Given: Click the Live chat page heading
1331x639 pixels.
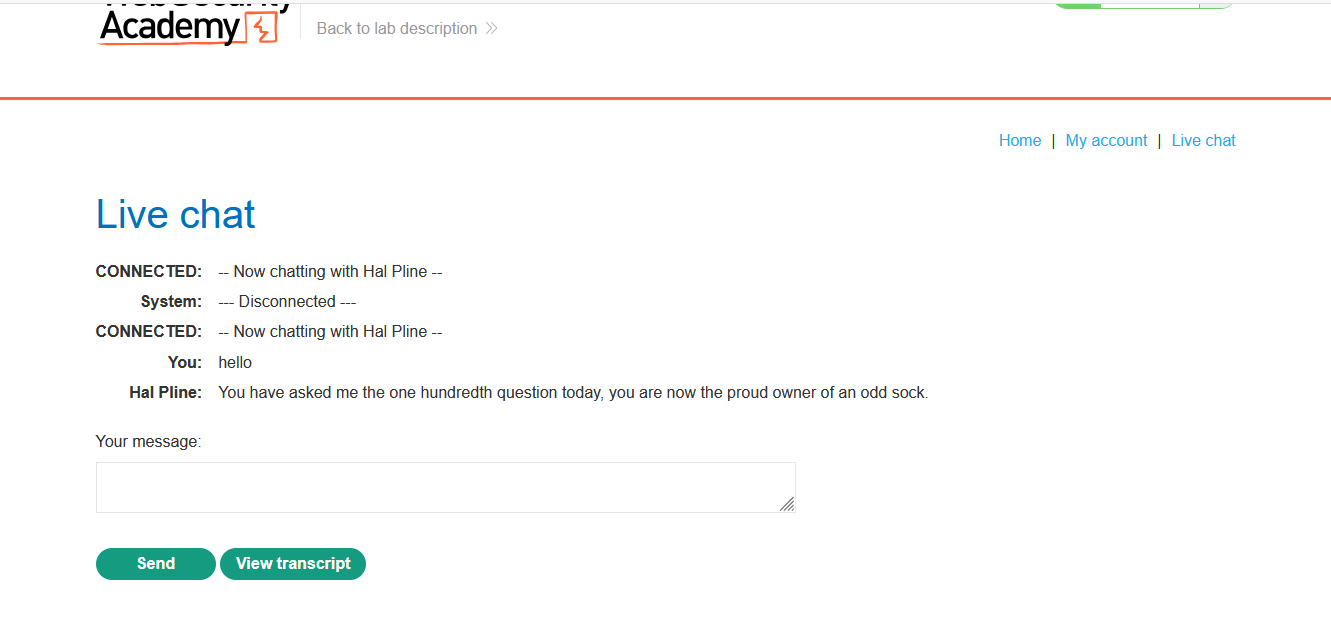Looking at the screenshot, I should [176, 215].
